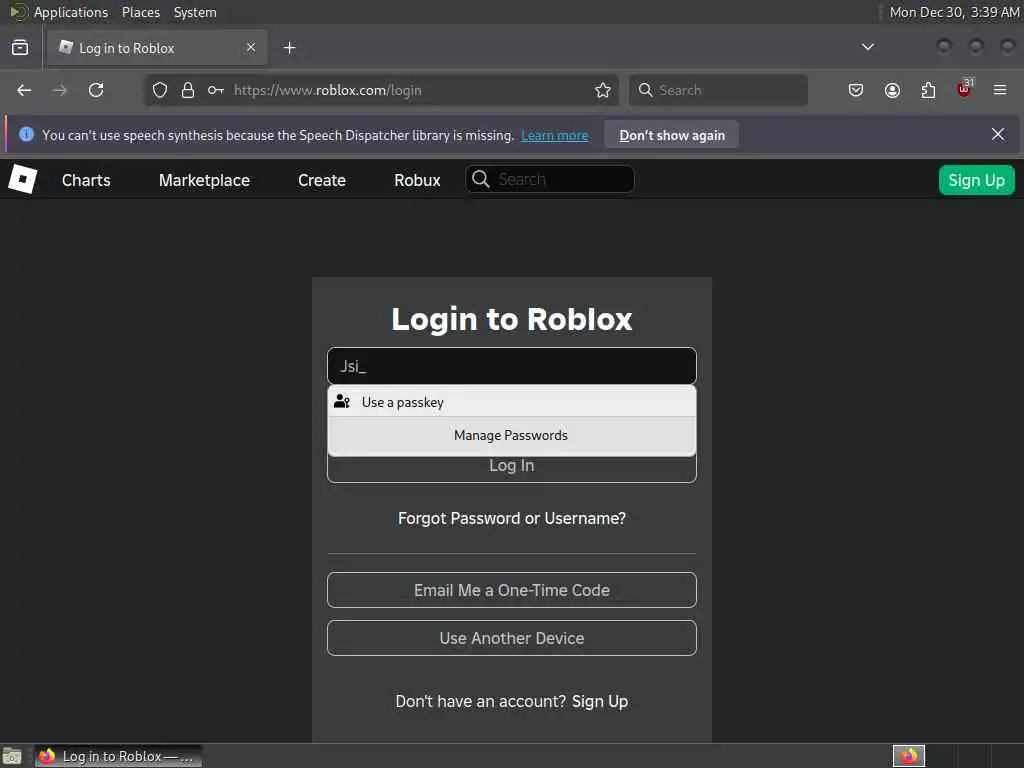The width and height of the screenshot is (1024, 768).
Task: Click the Roblox search magnifier icon
Action: coord(481,179)
